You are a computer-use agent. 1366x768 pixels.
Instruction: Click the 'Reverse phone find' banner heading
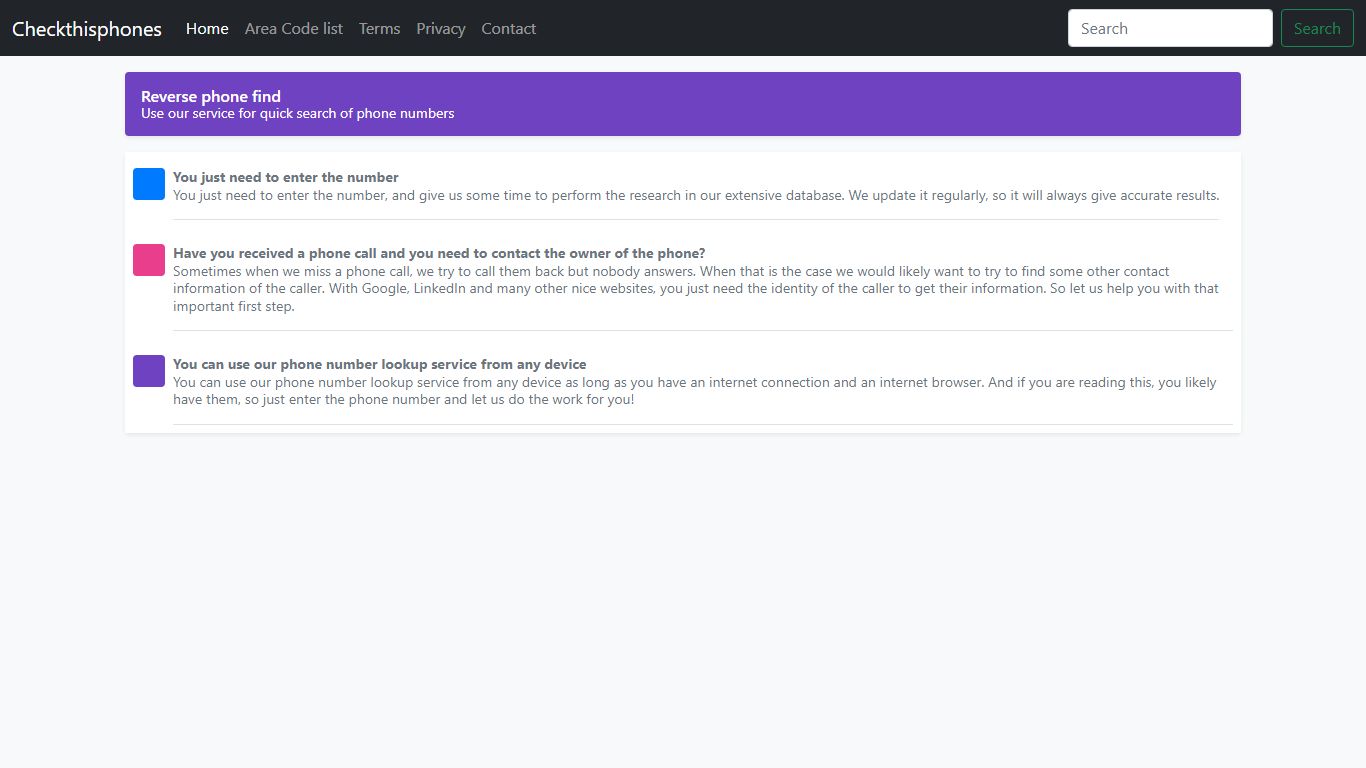211,96
